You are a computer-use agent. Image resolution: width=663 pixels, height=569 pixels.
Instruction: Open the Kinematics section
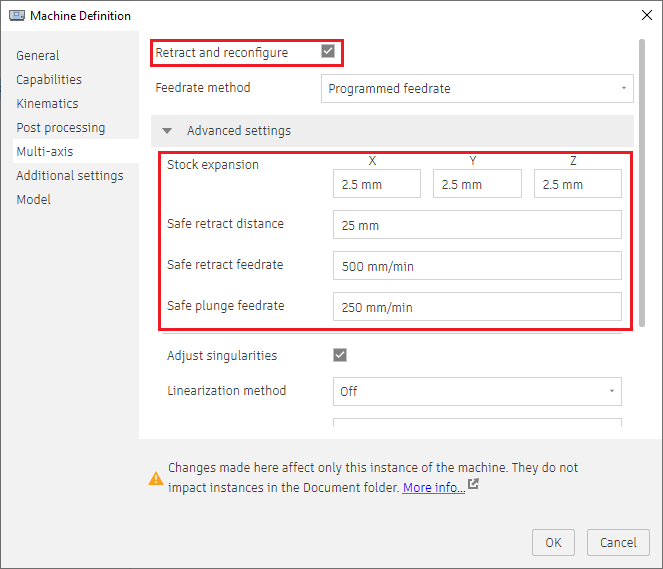tap(47, 104)
